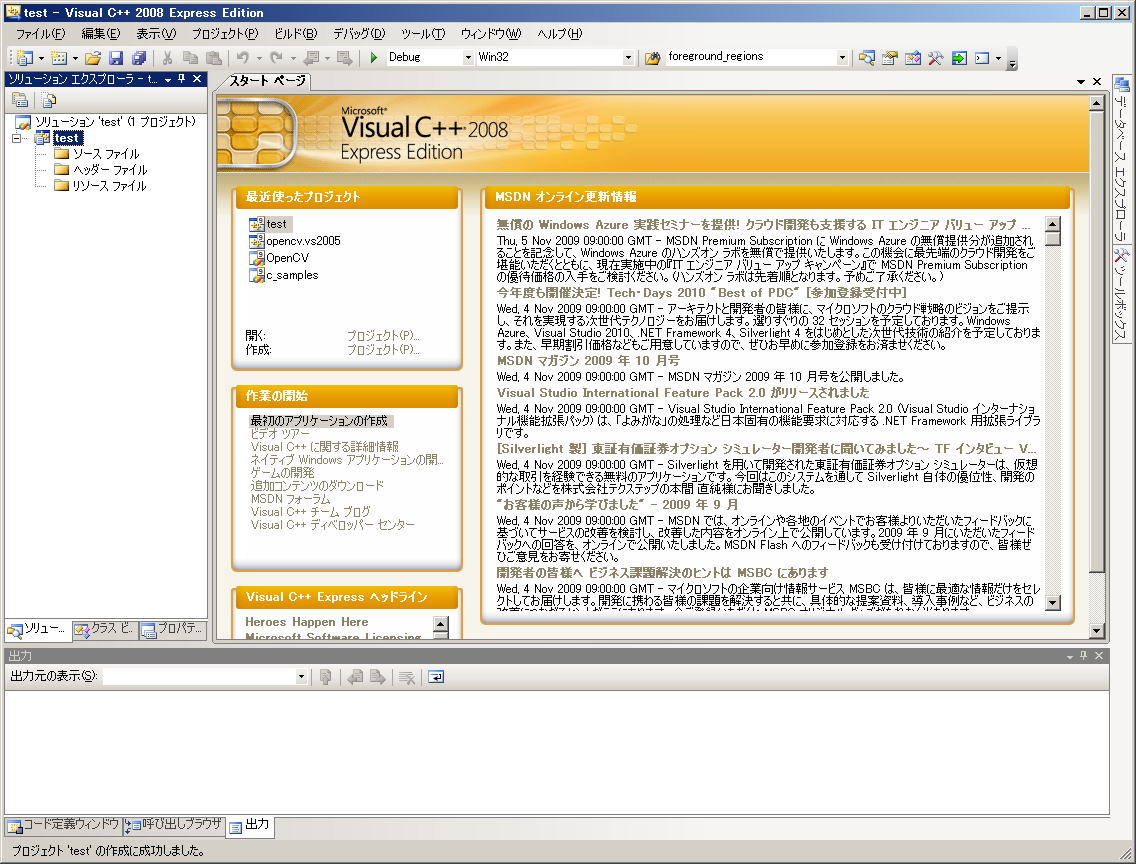Image resolution: width=1136 pixels, height=864 pixels.
Task: Click Solution Explorer Show All Files icon
Action: coord(49,100)
